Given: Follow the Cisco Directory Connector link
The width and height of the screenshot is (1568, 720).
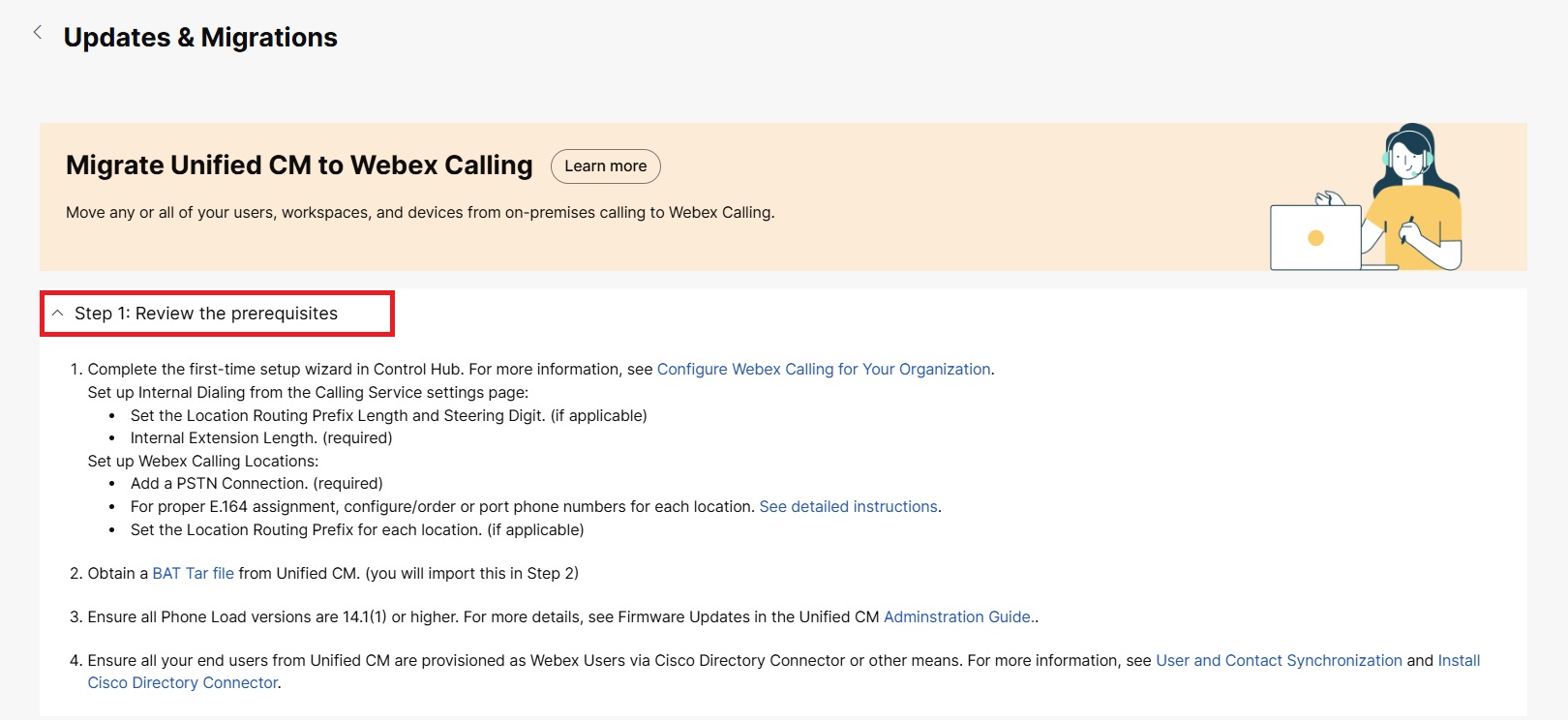Looking at the screenshot, I should tap(183, 683).
